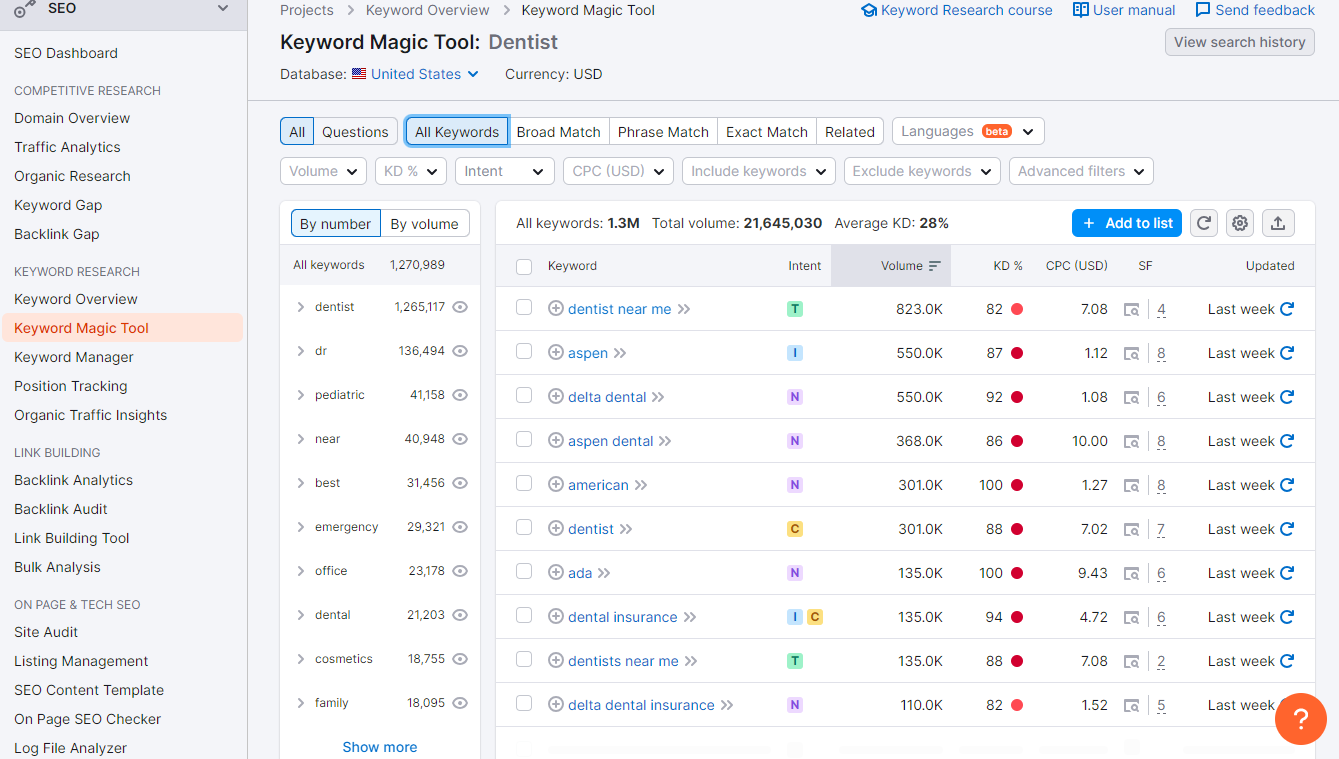Click the Keyword Overview breadcrumb
This screenshot has width=1339, height=759.
[428, 10]
